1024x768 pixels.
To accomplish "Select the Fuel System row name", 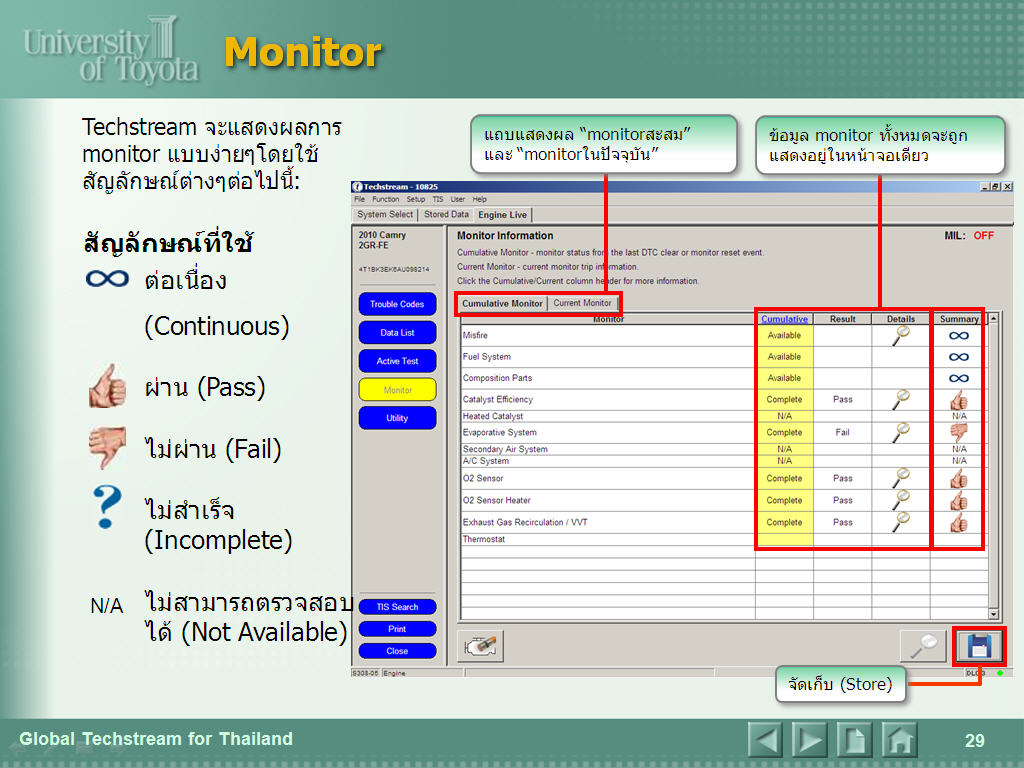I will 487,357.
